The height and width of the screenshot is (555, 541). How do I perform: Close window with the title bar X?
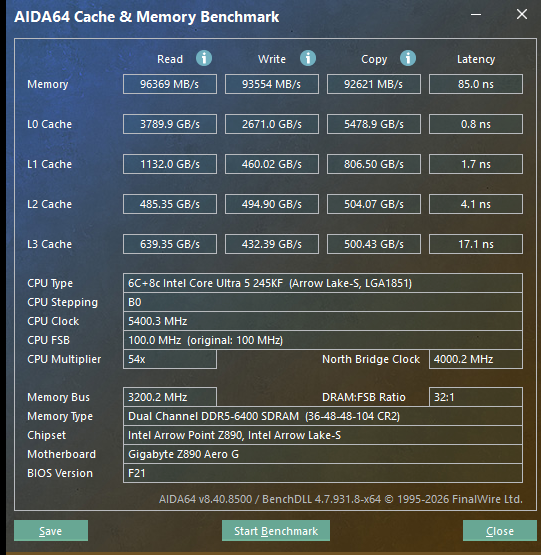(x=522, y=15)
